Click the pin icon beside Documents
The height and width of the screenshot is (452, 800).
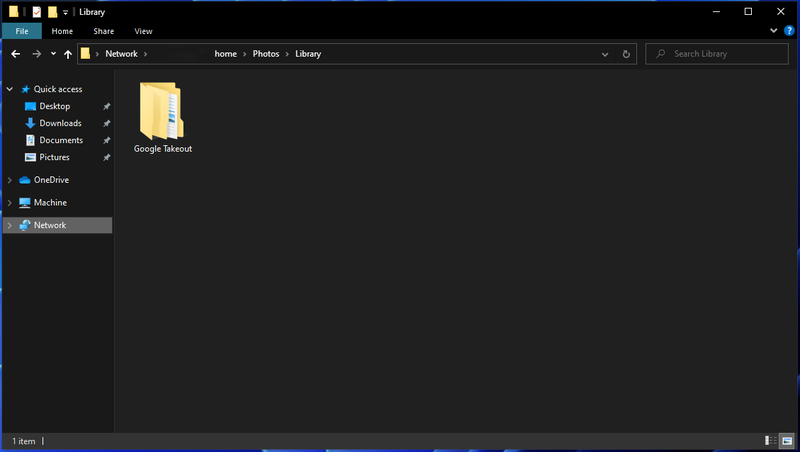click(x=107, y=140)
